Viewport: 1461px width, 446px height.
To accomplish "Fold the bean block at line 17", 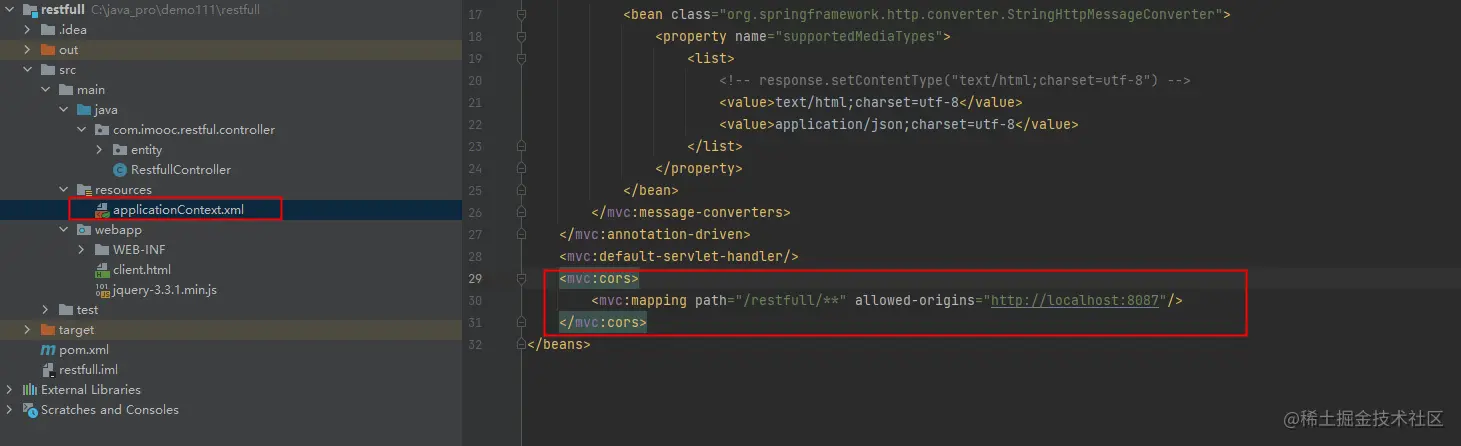I will point(521,15).
